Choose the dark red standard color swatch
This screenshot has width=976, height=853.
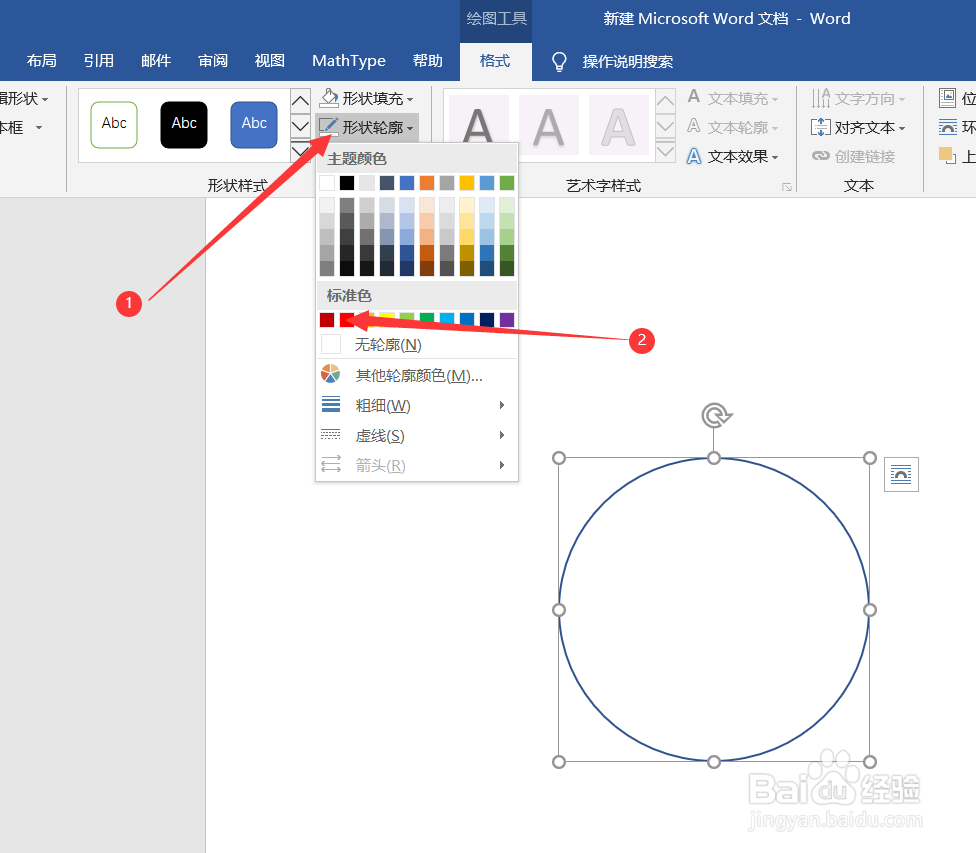(x=327, y=320)
